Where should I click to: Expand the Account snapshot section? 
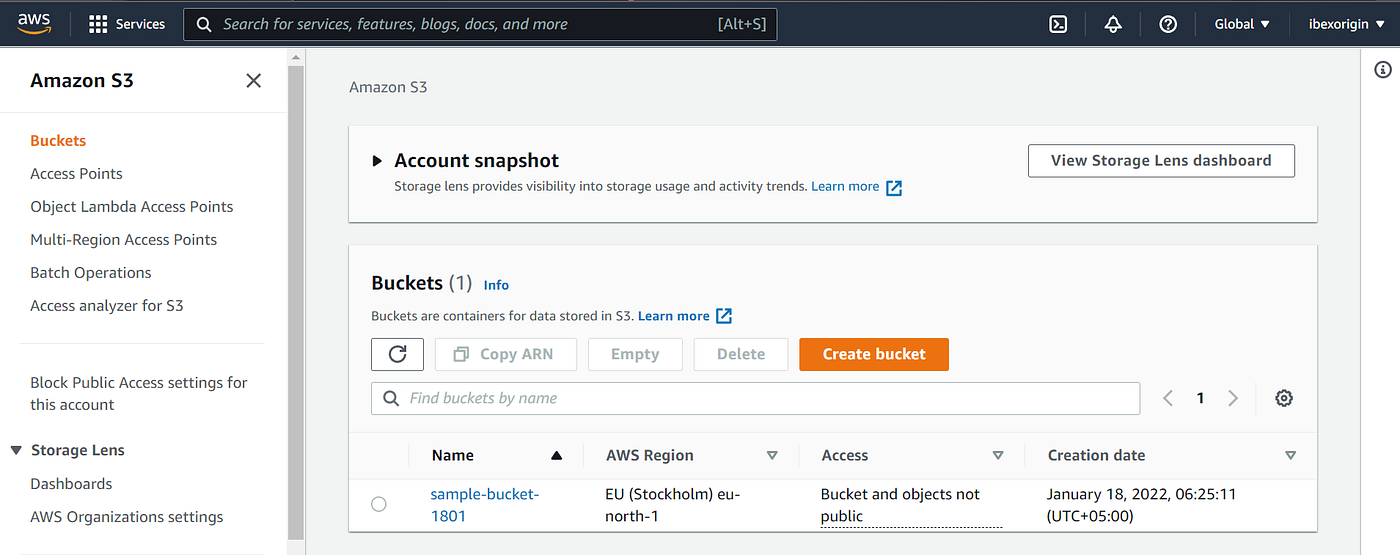[x=377, y=161]
